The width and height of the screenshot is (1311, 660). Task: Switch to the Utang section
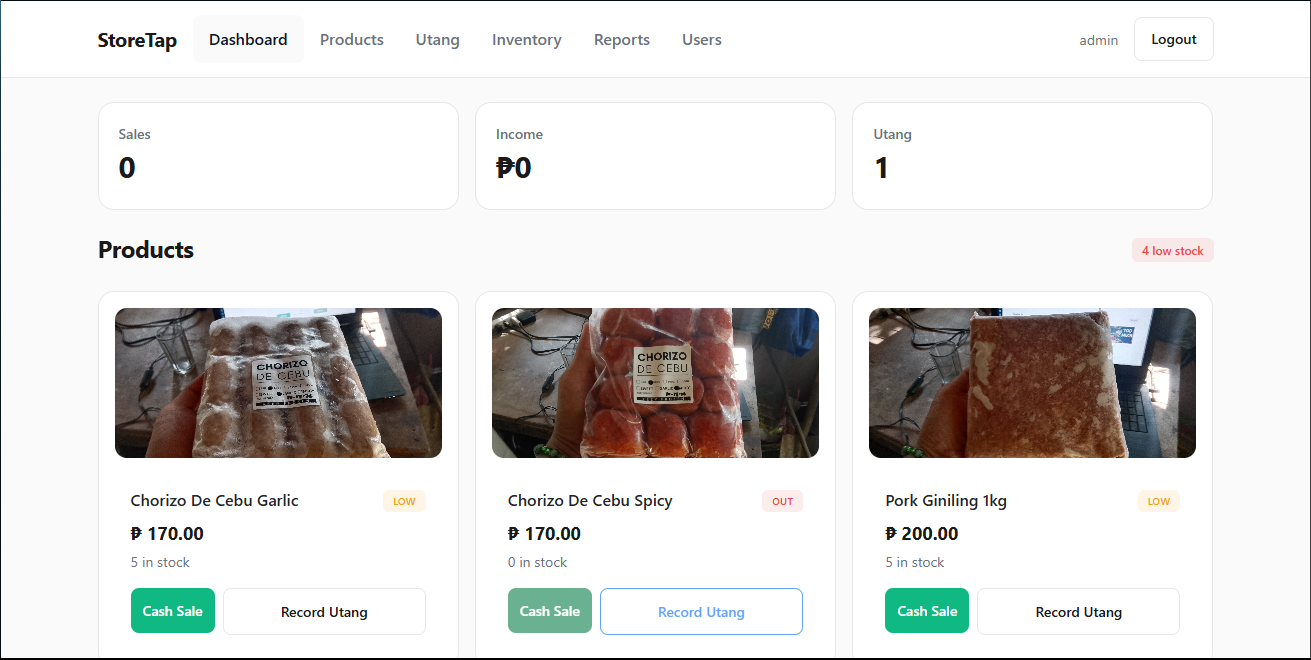437,39
